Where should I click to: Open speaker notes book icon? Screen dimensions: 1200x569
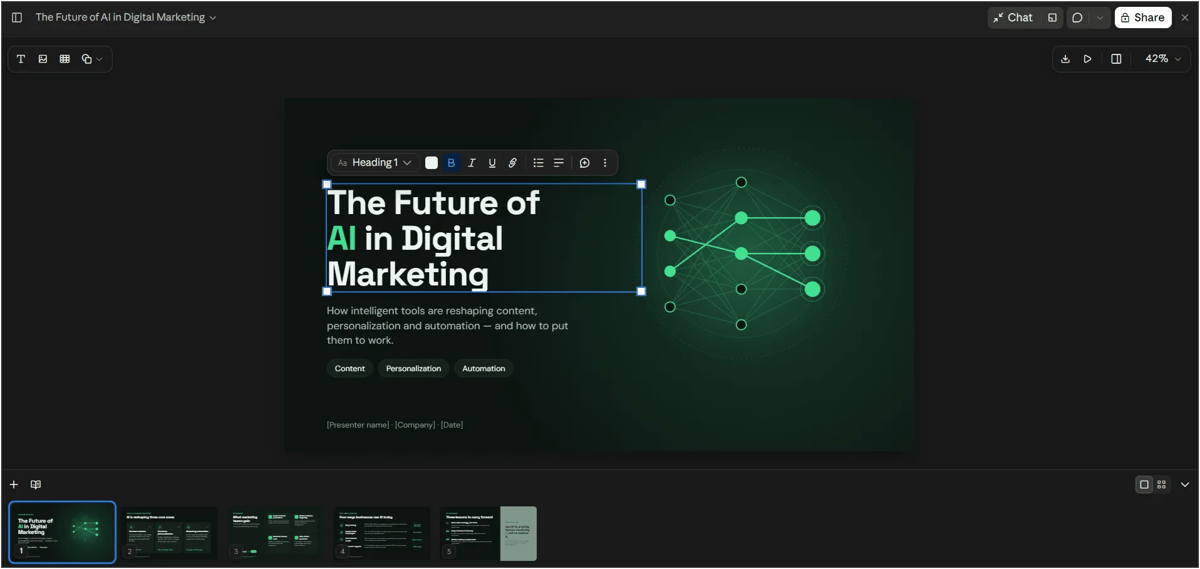pyautogui.click(x=36, y=485)
